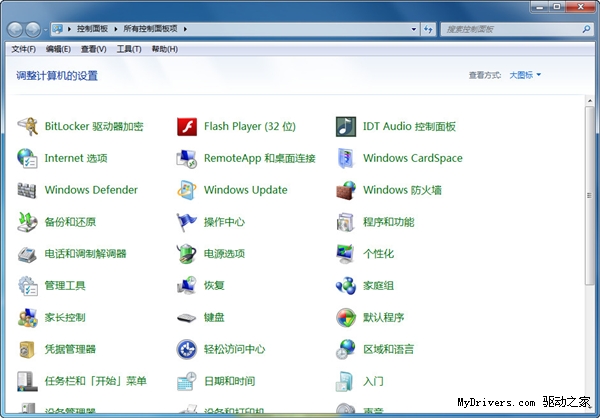Click the 个性化 monitor icon
The image size is (600, 418).
(x=346, y=254)
